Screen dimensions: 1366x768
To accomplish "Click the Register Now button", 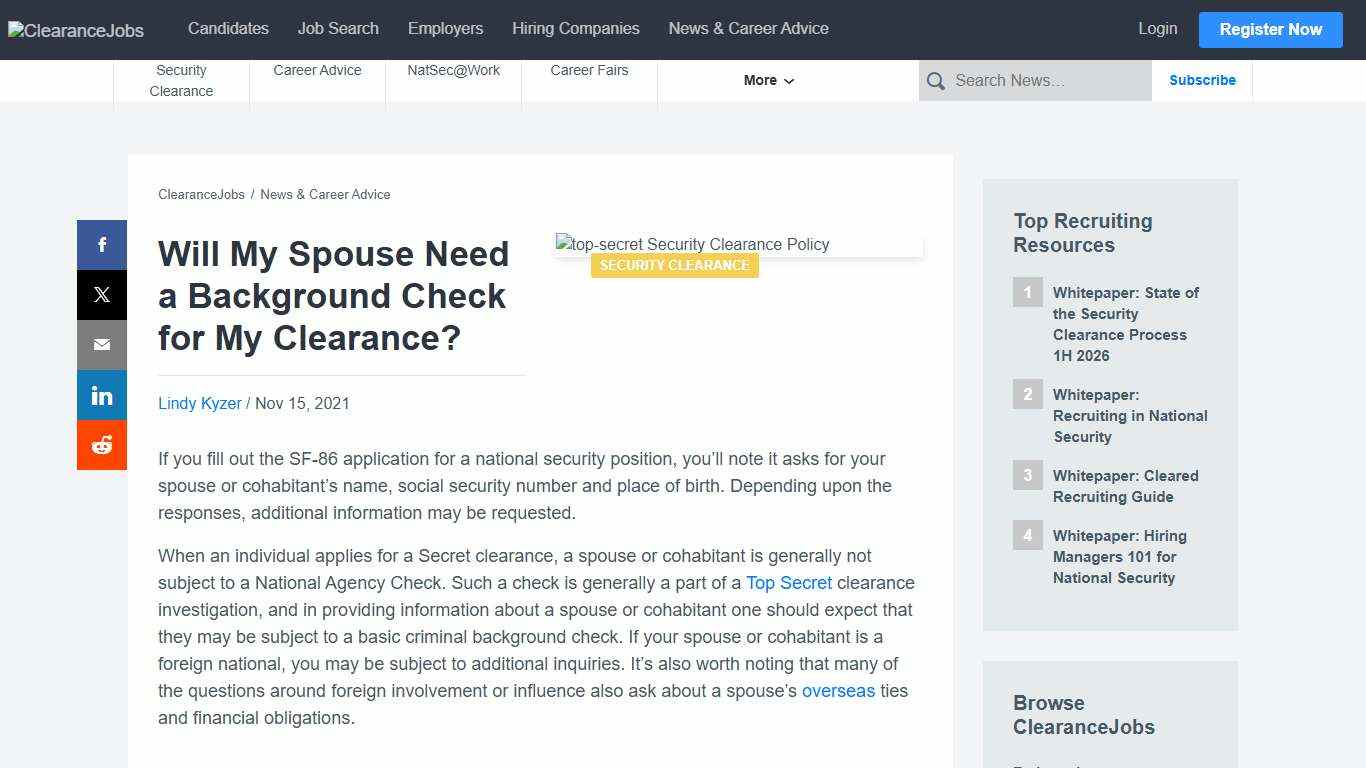I will click(1270, 29).
